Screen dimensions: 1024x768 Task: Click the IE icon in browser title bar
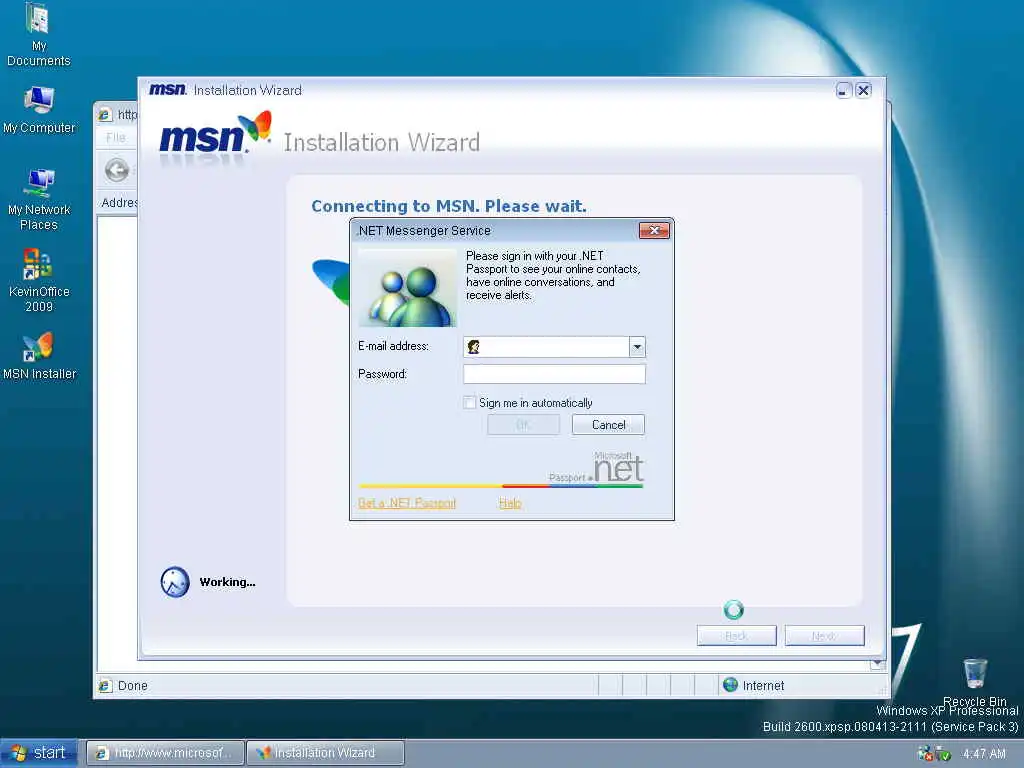(105, 115)
